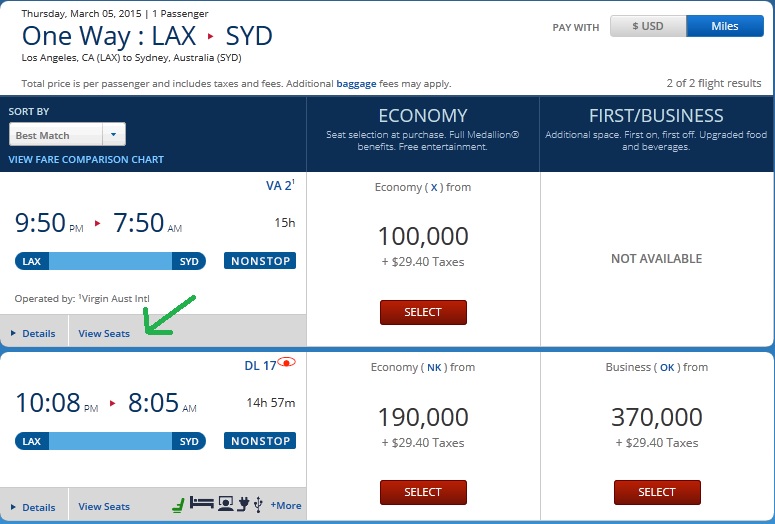Open the View Fare Comparison Chart link
This screenshot has height=524, width=775.
[x=86, y=160]
